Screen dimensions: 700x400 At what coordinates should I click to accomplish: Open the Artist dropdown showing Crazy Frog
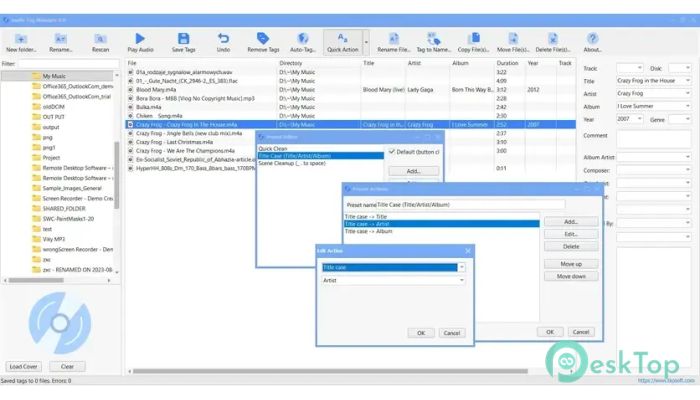click(688, 93)
